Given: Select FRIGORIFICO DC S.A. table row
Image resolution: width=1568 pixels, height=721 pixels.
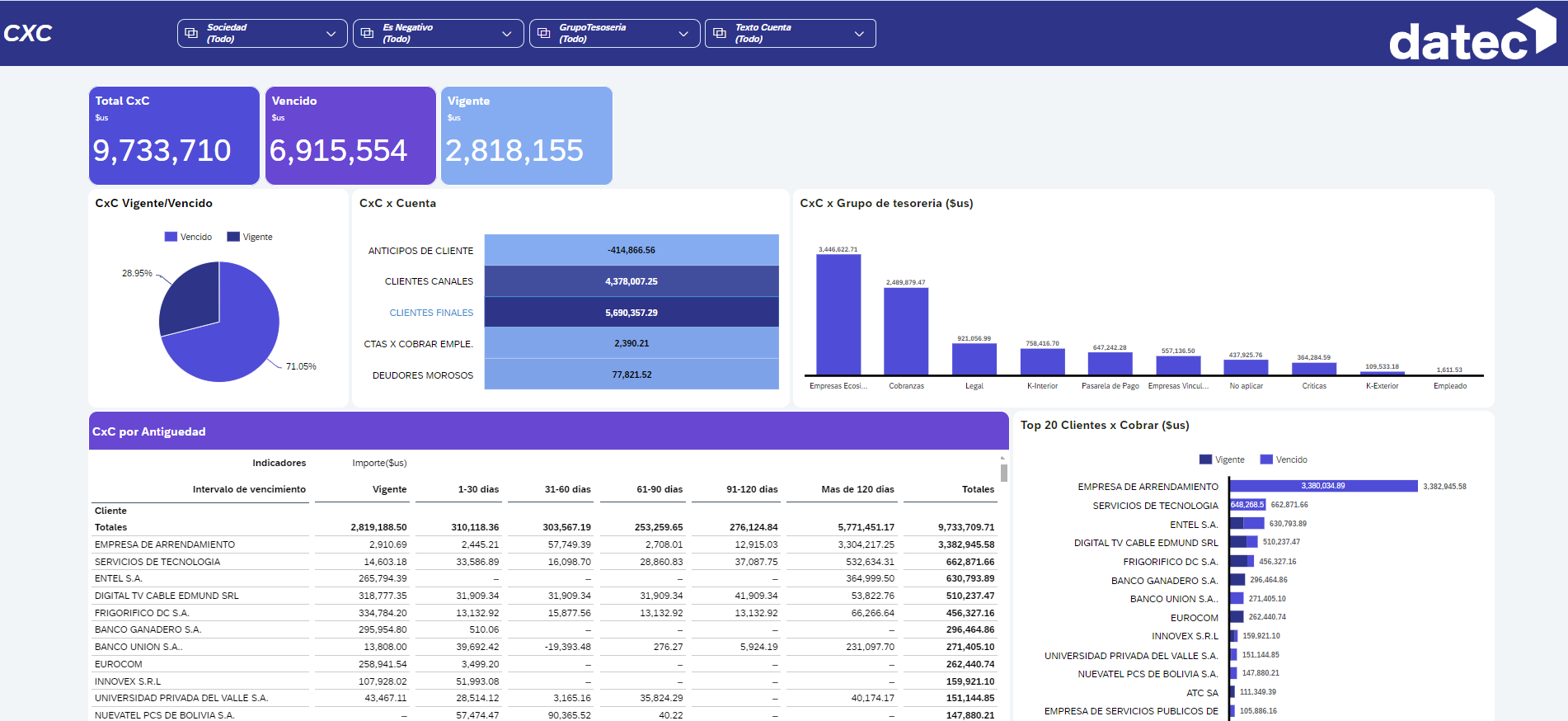Looking at the screenshot, I should (x=544, y=613).
